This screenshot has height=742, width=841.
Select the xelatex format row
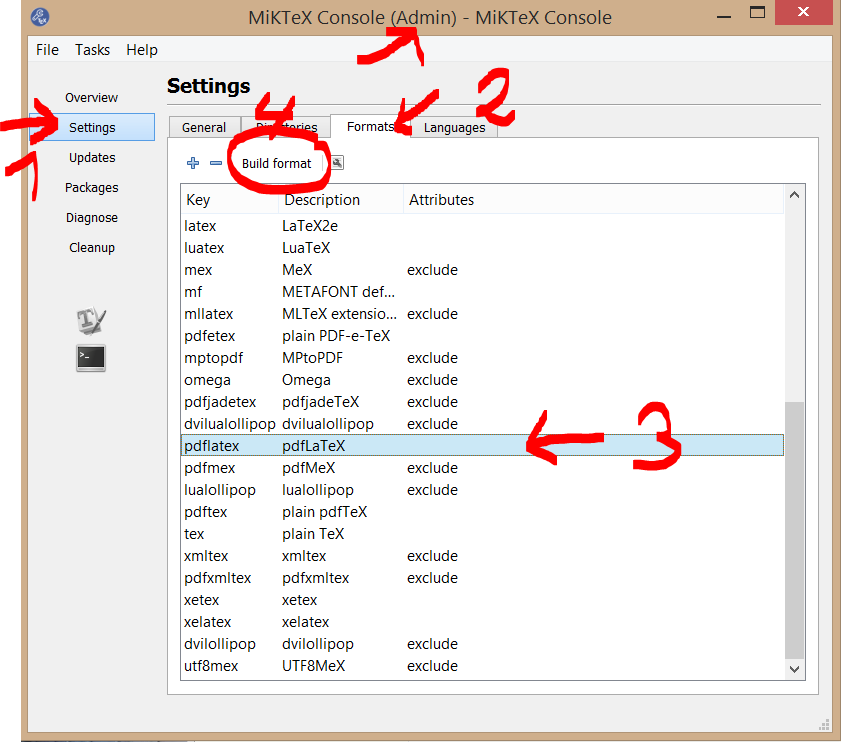pos(482,622)
